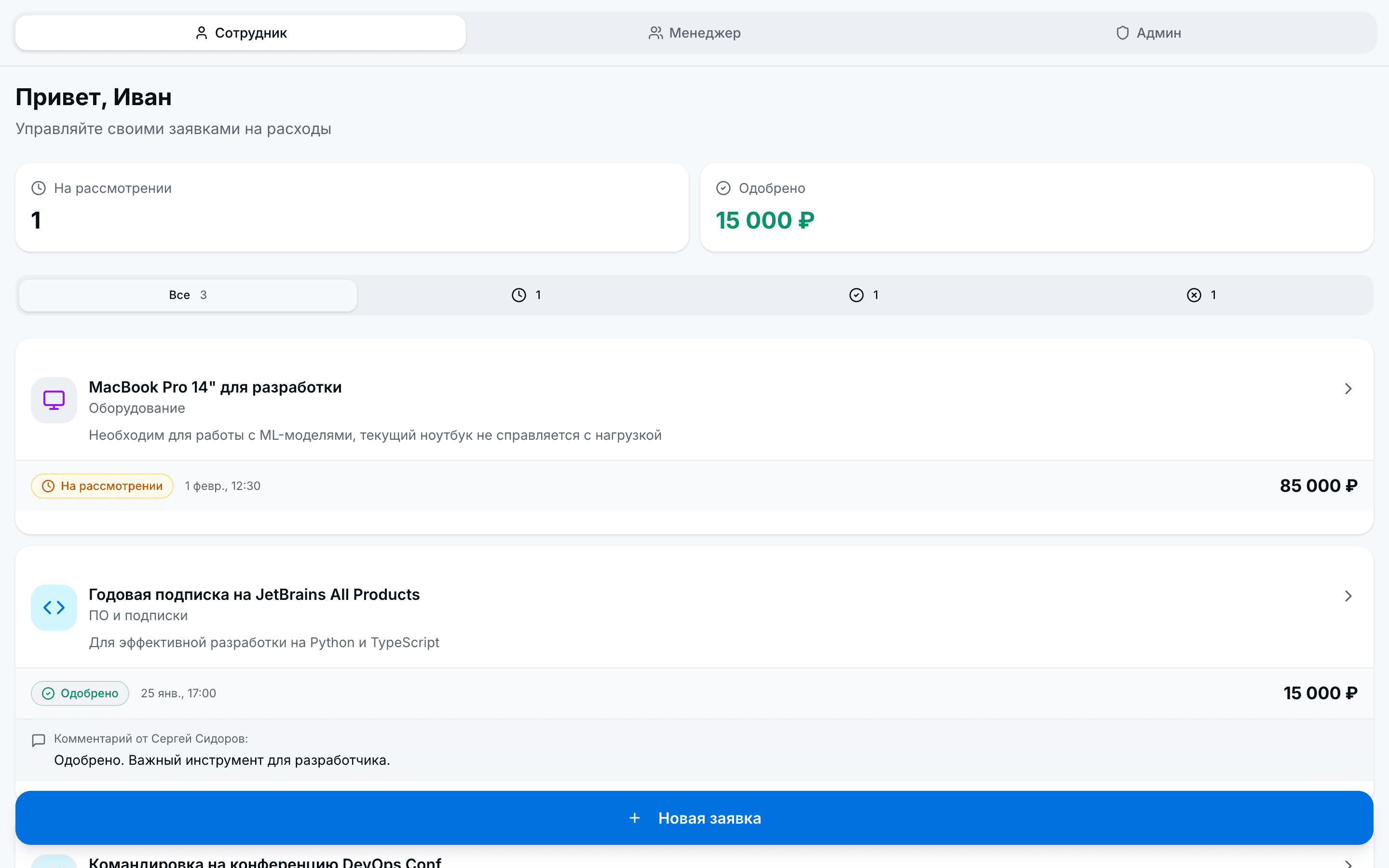Select the Все 3 filter tab
The width and height of the screenshot is (1389, 868).
(x=188, y=295)
